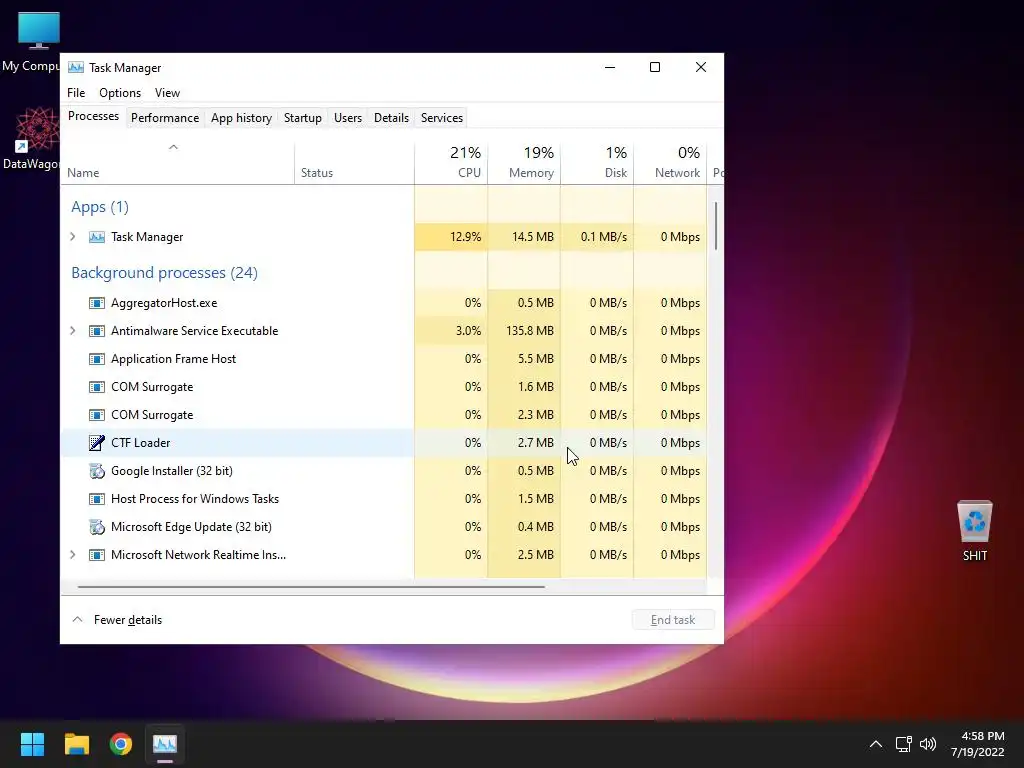Viewport: 1024px width, 768px height.
Task: Open File Explorer from the taskbar
Action: 76,744
